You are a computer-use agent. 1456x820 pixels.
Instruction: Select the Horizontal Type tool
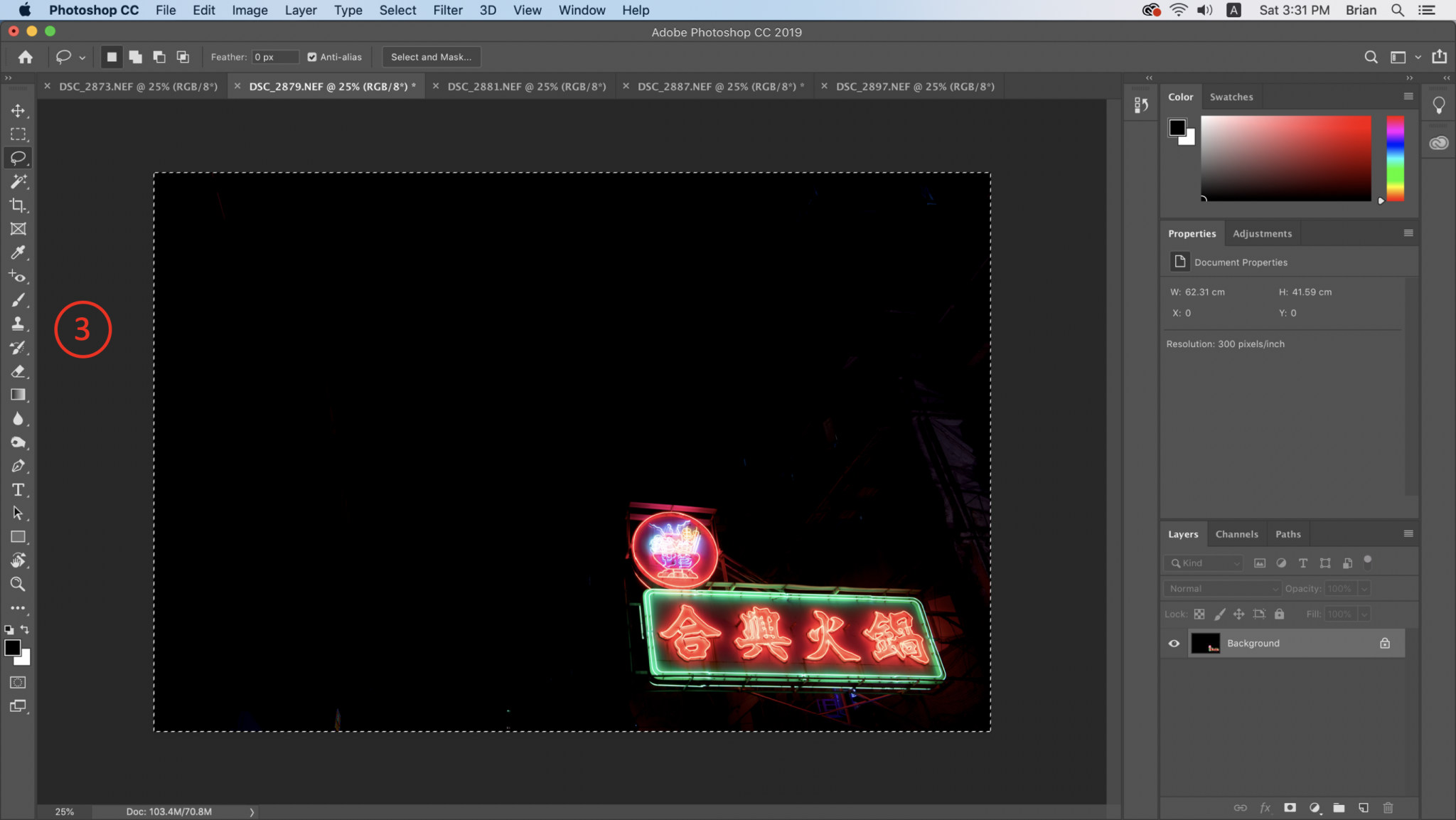click(18, 490)
